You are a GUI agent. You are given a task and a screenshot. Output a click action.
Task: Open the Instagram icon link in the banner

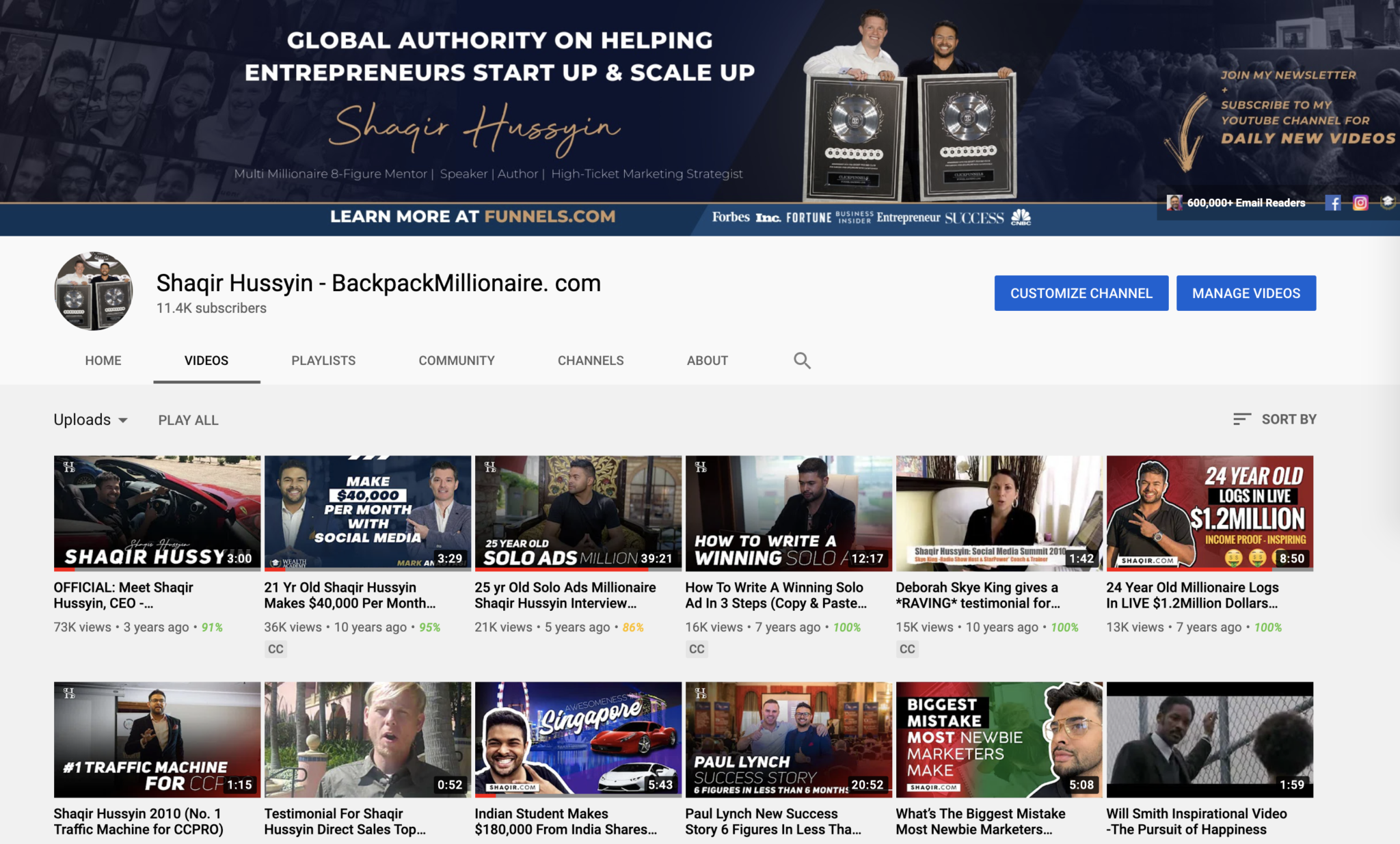pos(1360,203)
